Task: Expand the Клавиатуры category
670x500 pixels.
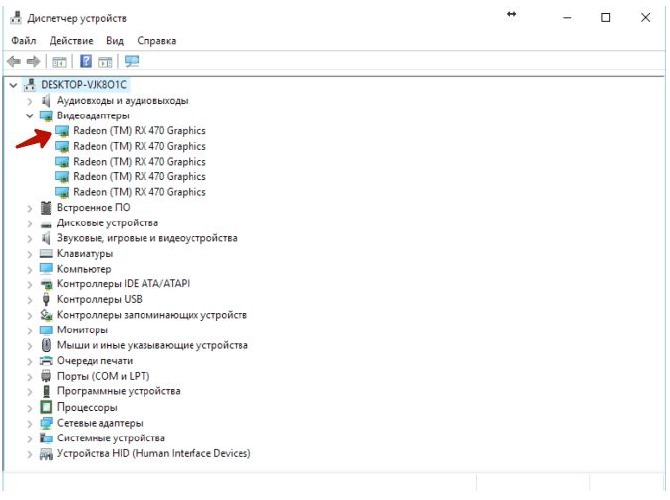Action: 29,254
